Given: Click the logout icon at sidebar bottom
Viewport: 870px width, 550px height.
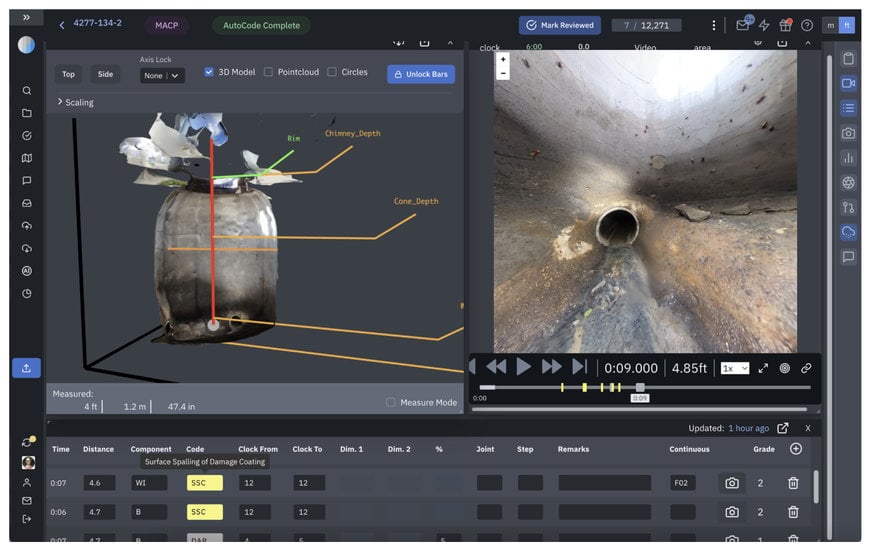Looking at the screenshot, I should tap(27, 519).
